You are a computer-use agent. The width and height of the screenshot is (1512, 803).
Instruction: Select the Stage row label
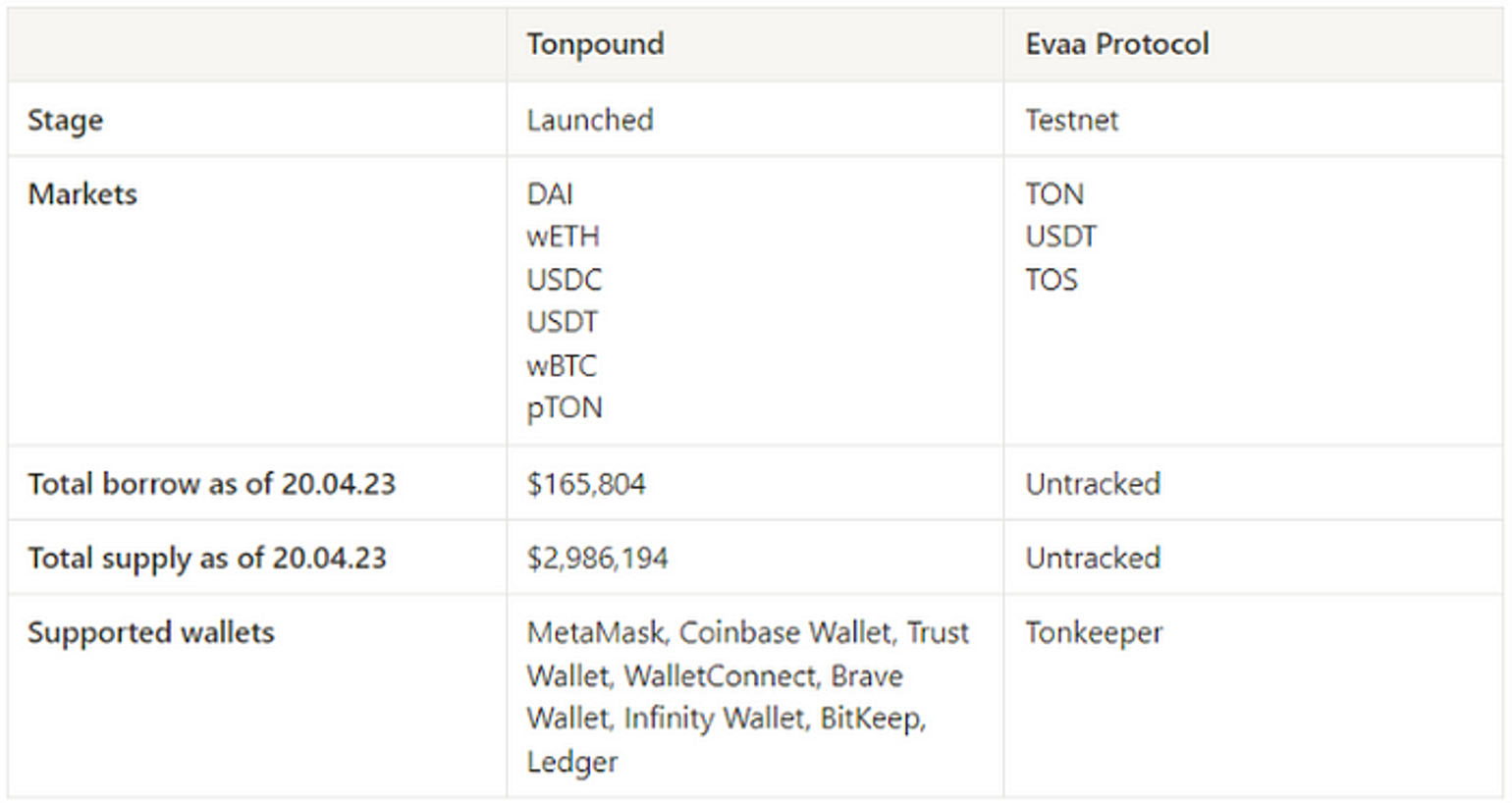(x=66, y=120)
